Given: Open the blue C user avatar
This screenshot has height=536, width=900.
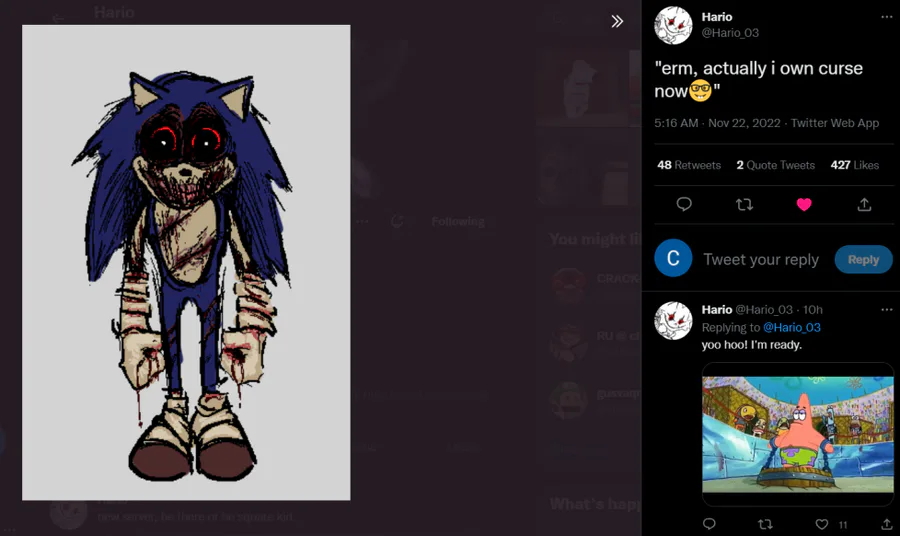Looking at the screenshot, I should [673, 258].
